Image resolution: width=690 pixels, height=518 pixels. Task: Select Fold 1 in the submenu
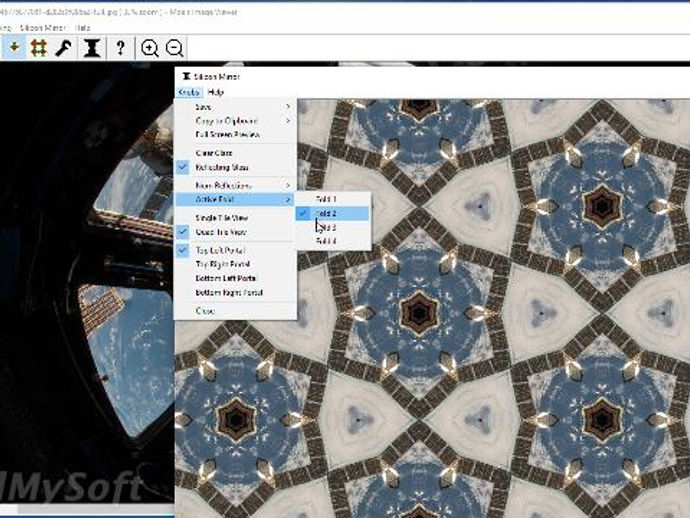click(332, 199)
